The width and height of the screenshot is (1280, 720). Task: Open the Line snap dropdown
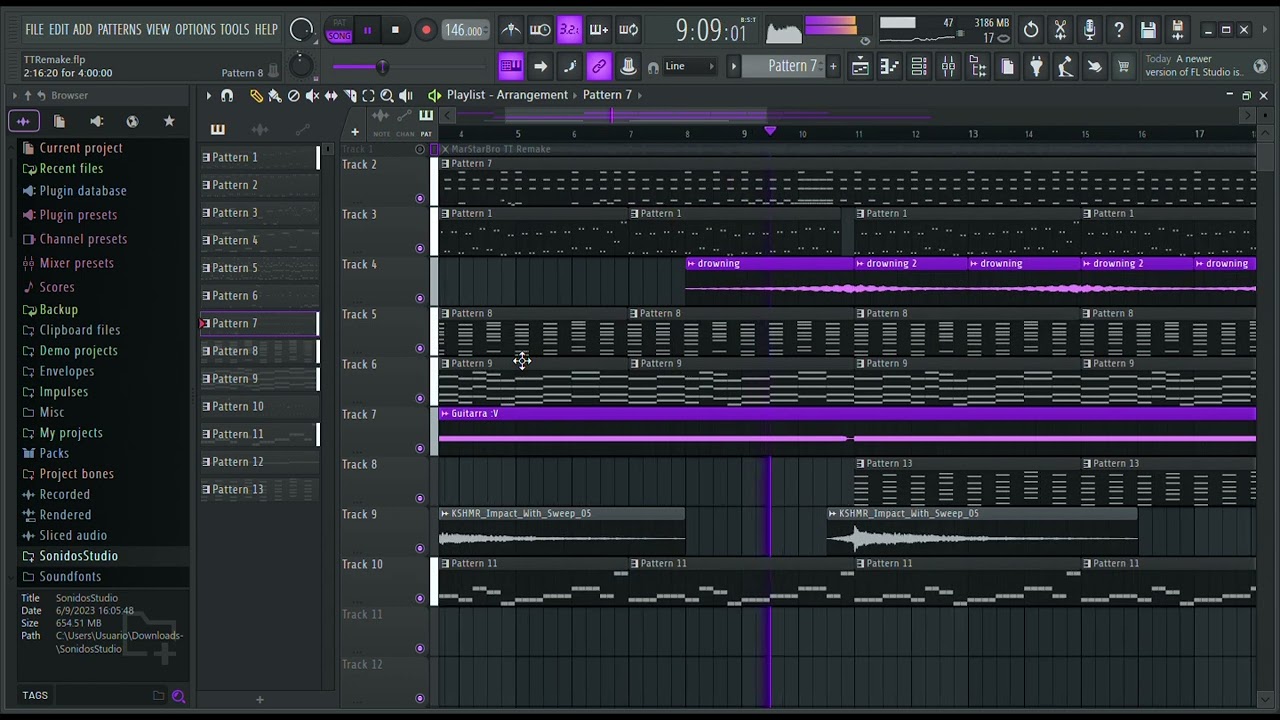689,67
